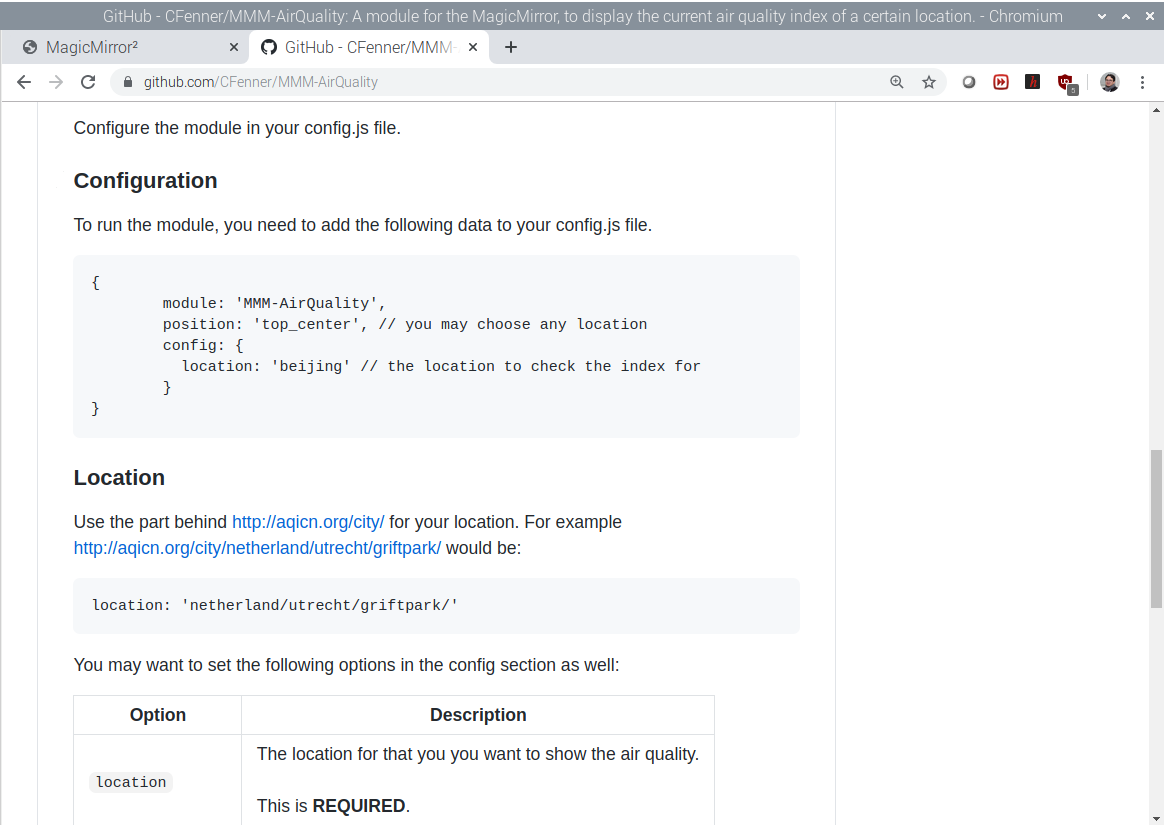
Task: Click the Location heading
Action: [x=119, y=477]
